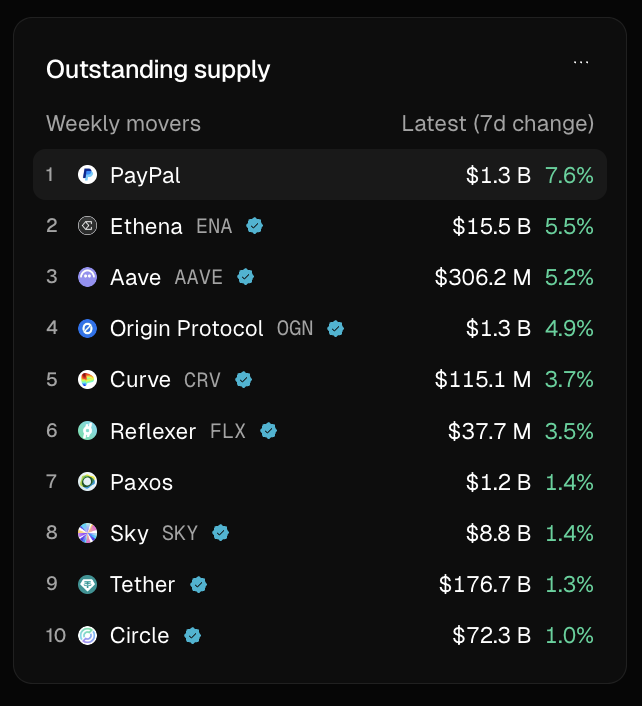The height and width of the screenshot is (706, 642).
Task: Click the Tether logo icon
Action: coord(87,584)
